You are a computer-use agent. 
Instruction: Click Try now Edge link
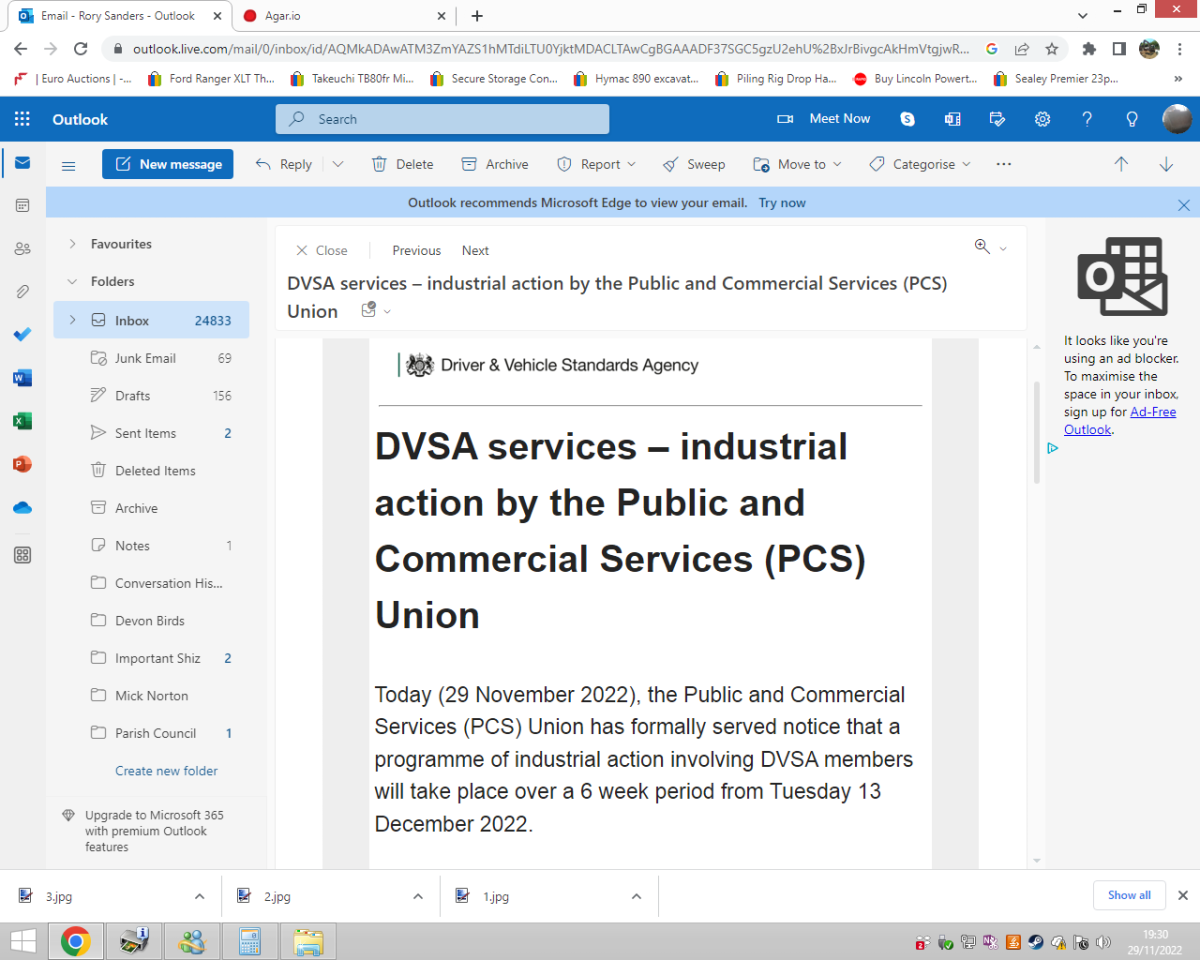click(782, 203)
